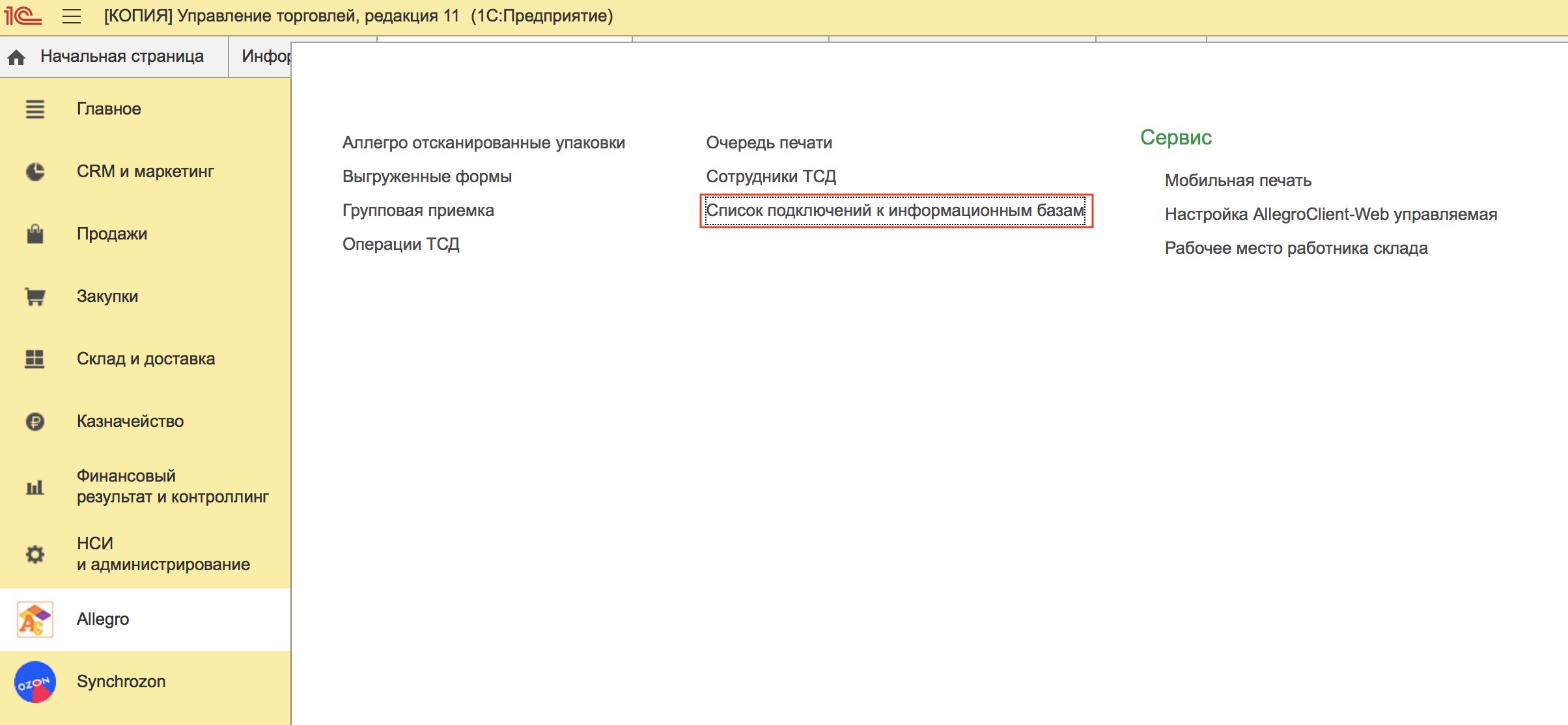Screen dimensions: 1568x725
Task: Open the Закупки section
Action: (x=145, y=297)
